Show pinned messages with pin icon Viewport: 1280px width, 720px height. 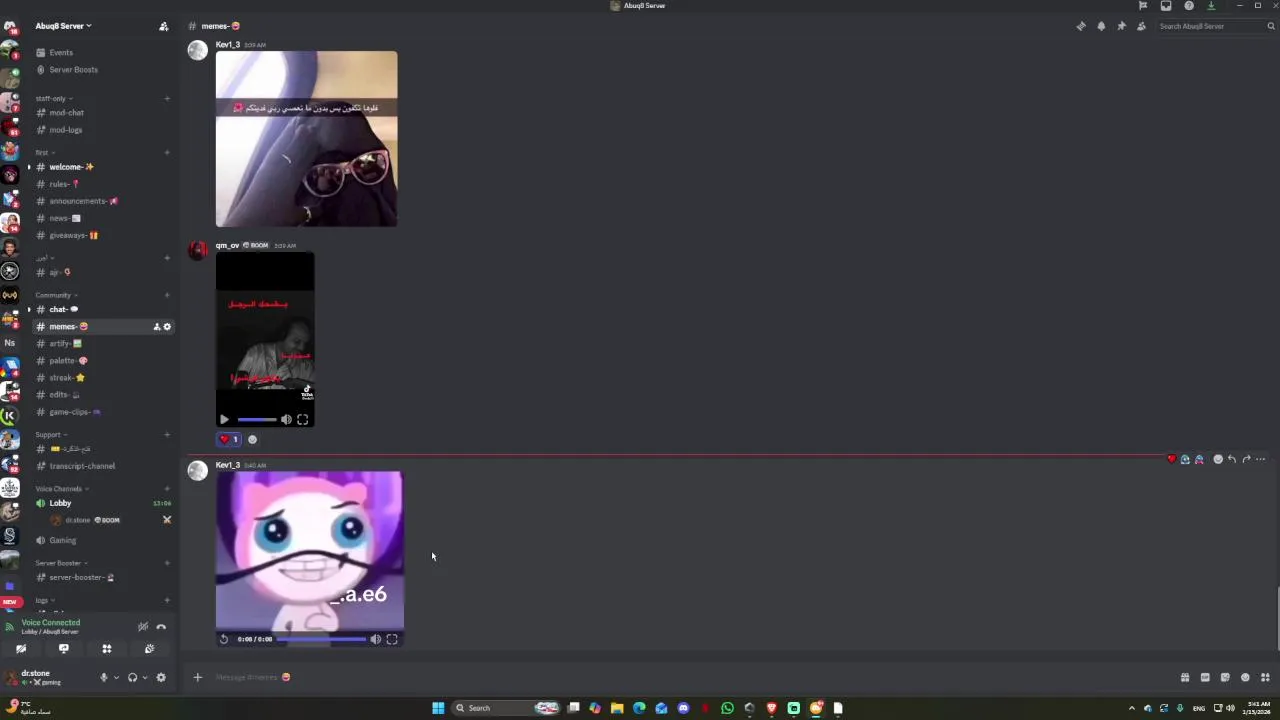point(1121,26)
